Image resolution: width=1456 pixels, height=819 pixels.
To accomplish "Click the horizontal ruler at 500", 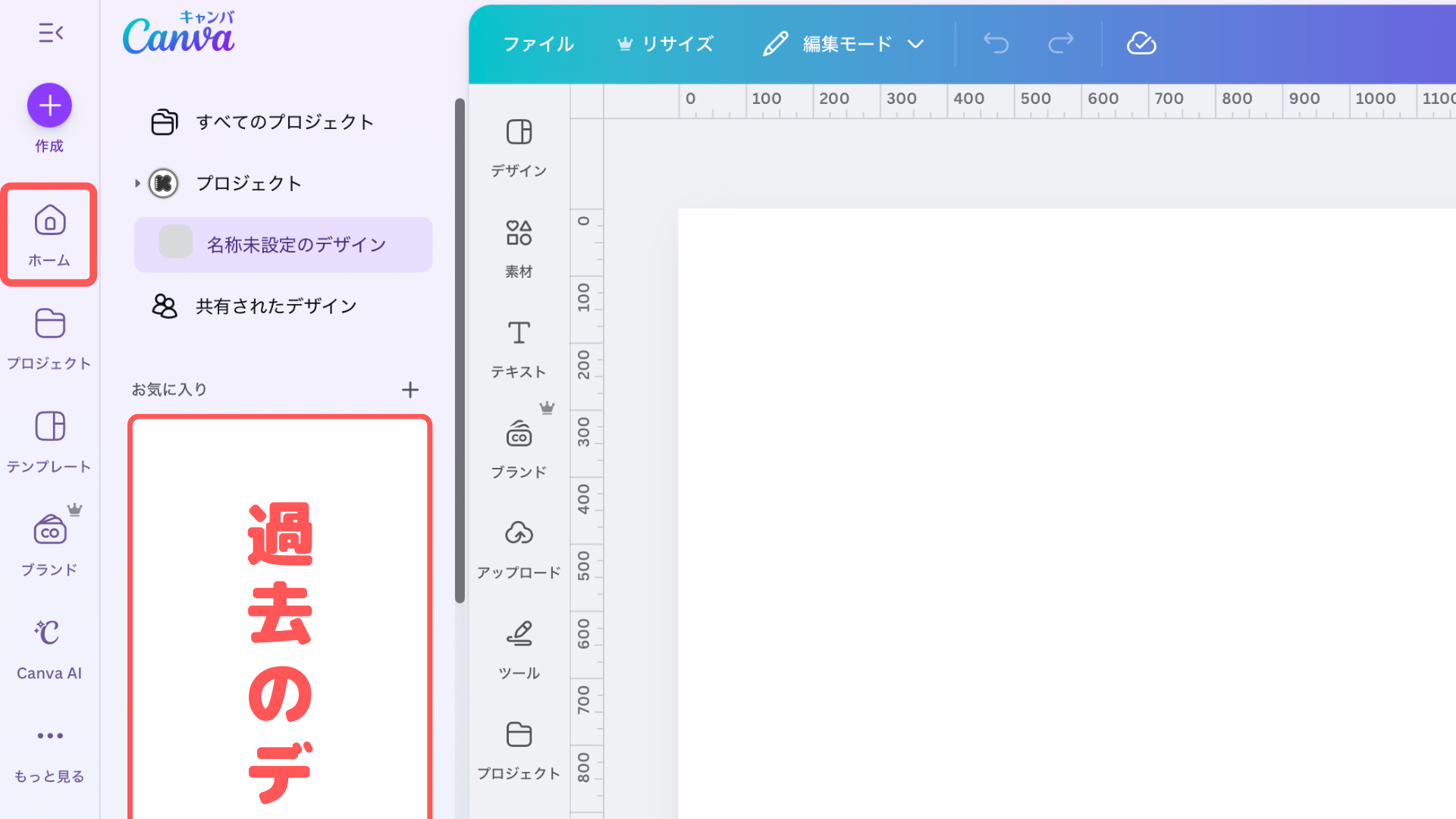I will [1035, 99].
